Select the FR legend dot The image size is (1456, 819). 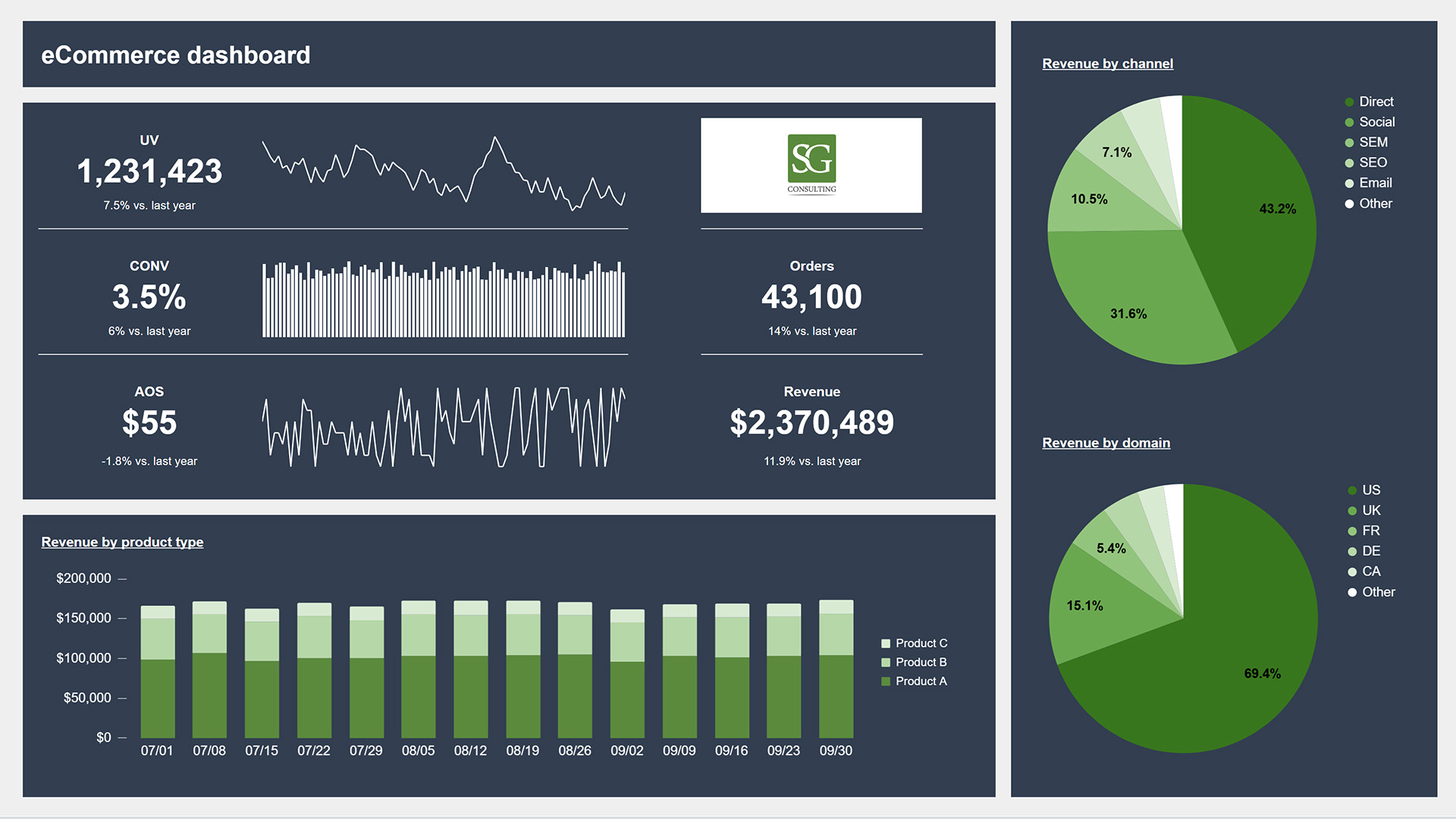1352,531
